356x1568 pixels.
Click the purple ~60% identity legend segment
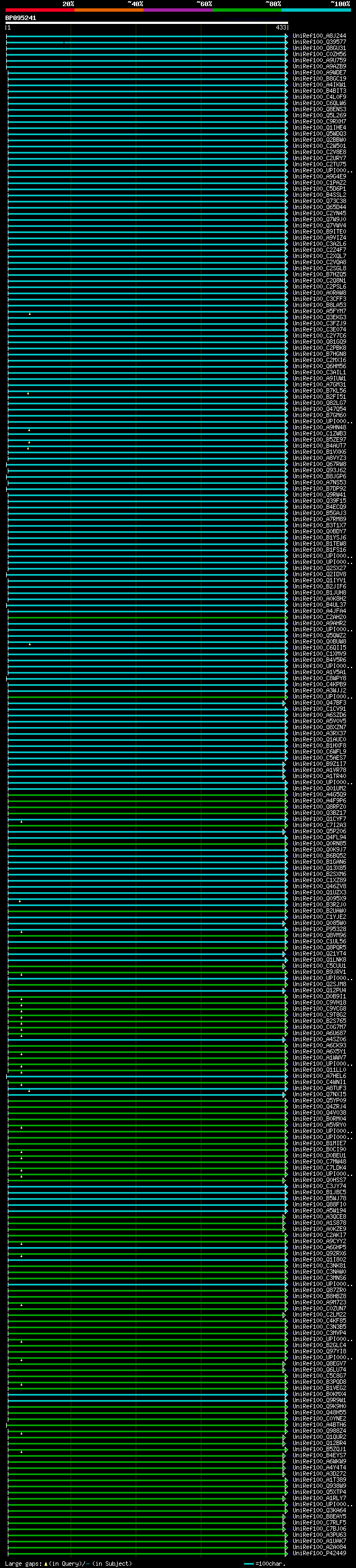[x=177, y=11]
